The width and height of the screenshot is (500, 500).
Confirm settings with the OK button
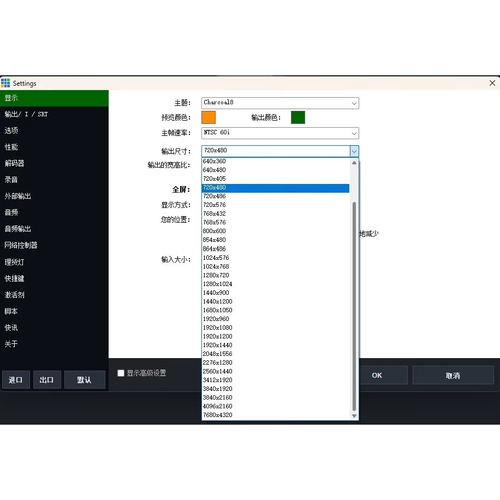pyautogui.click(x=377, y=375)
